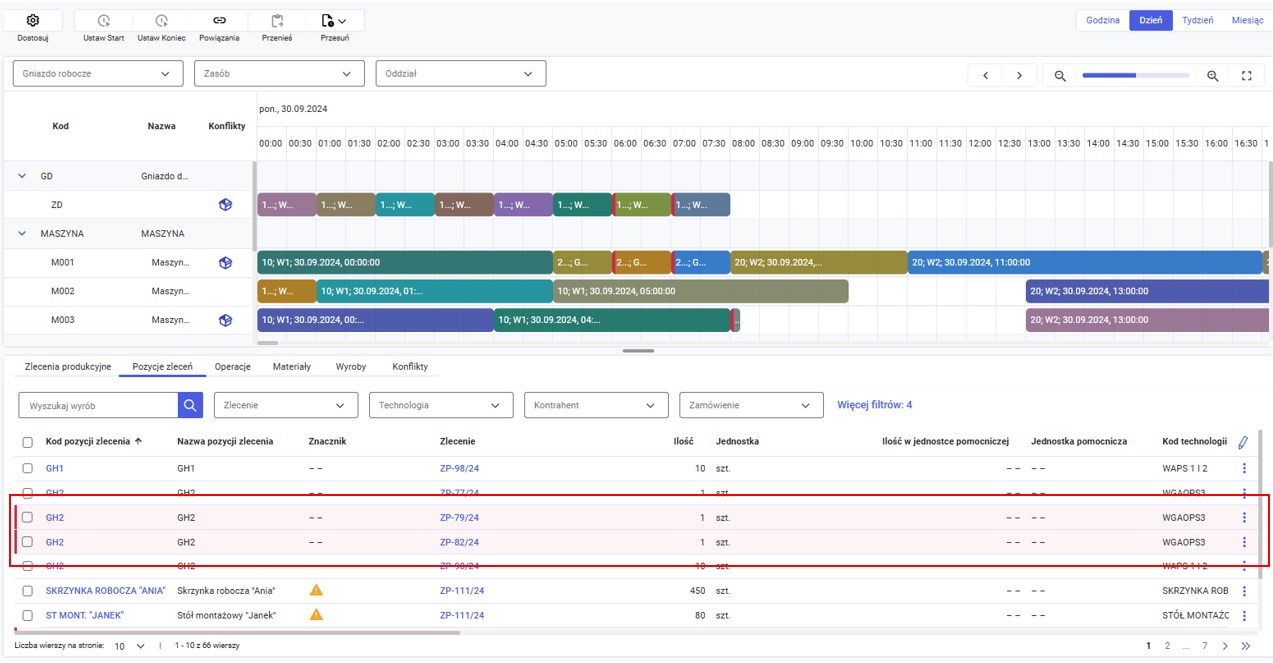Open the Kontrahent filter dropdown
1273x663 pixels.
[595, 405]
